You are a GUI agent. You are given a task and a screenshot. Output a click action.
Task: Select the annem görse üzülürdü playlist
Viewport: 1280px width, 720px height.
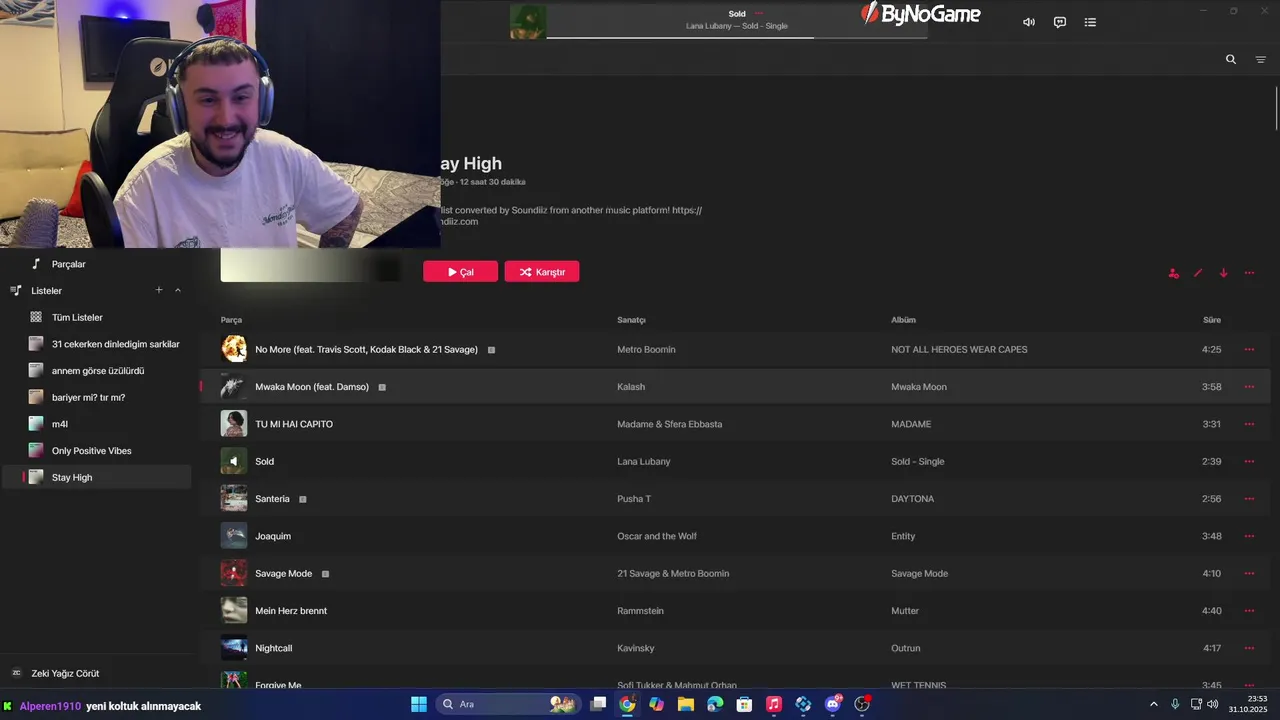(98, 371)
